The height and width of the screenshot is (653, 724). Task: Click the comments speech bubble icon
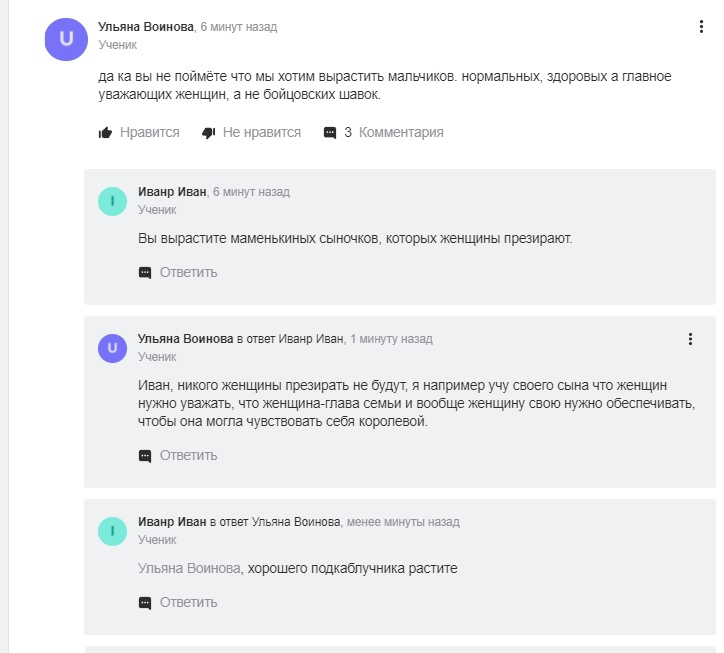[x=330, y=133]
